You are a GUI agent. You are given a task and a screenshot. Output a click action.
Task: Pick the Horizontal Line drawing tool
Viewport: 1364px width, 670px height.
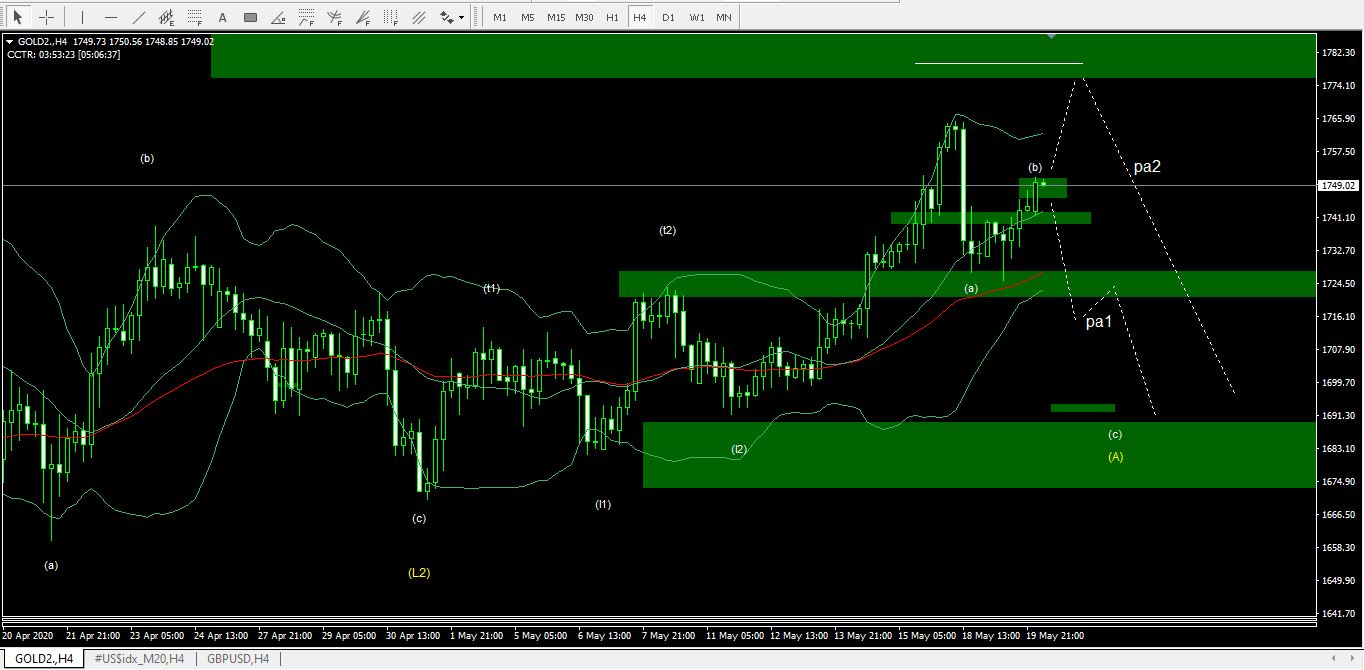110,17
